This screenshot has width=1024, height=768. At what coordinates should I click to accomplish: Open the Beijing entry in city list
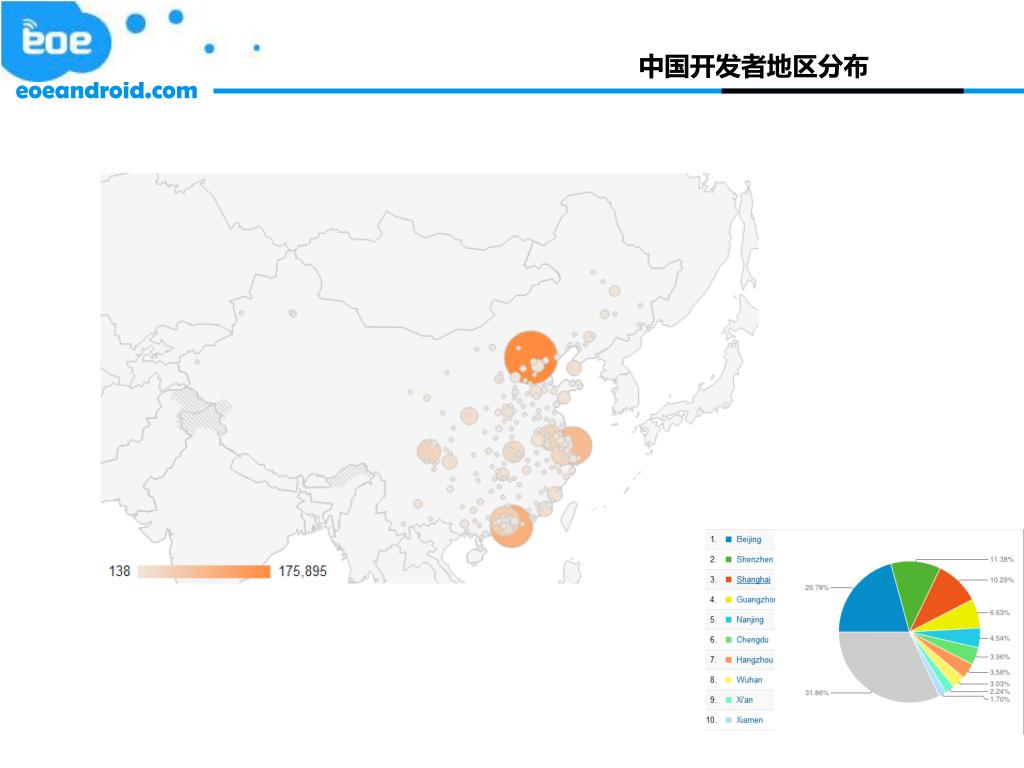[748, 539]
